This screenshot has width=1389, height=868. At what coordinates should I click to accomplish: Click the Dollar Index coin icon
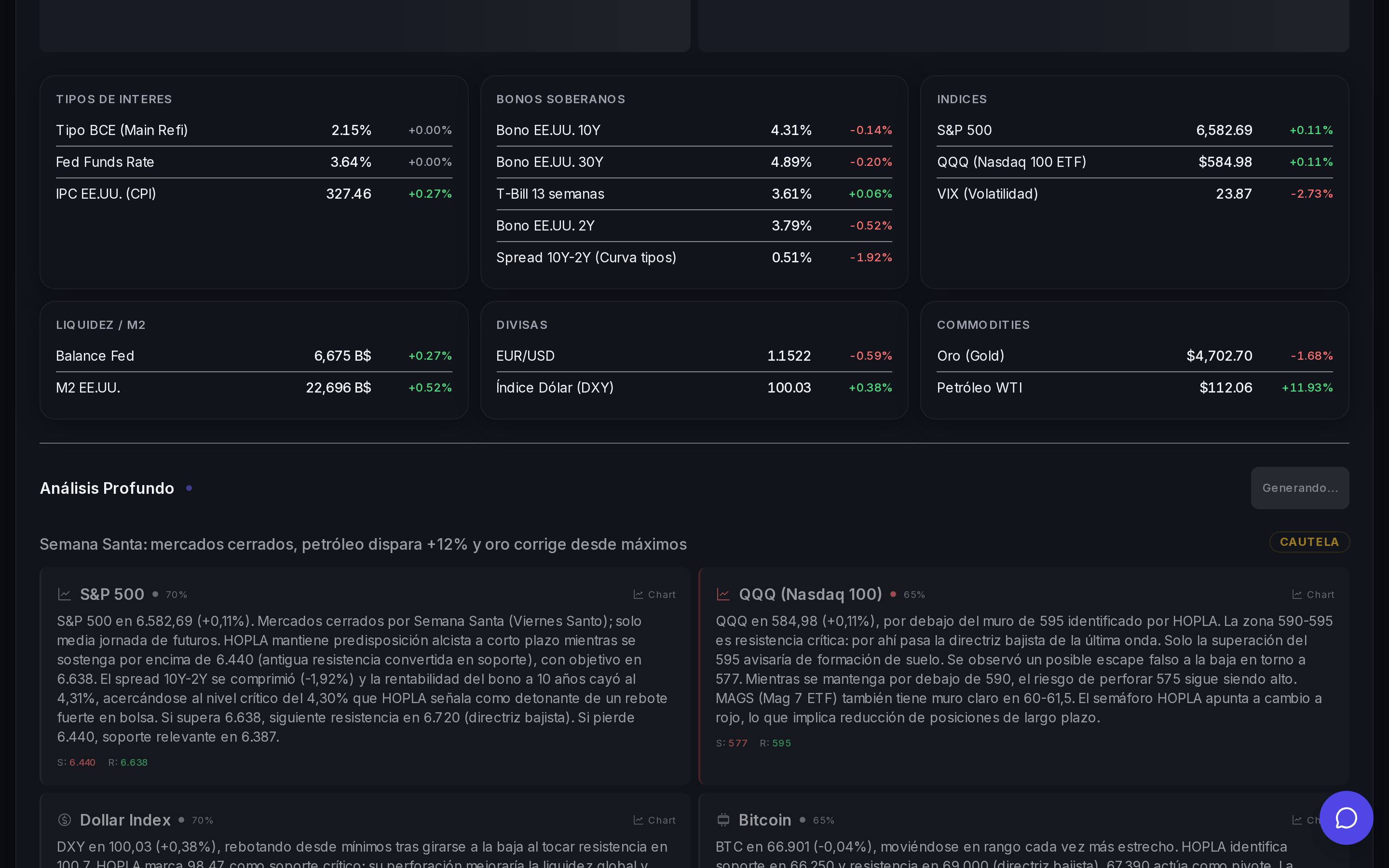click(64, 820)
